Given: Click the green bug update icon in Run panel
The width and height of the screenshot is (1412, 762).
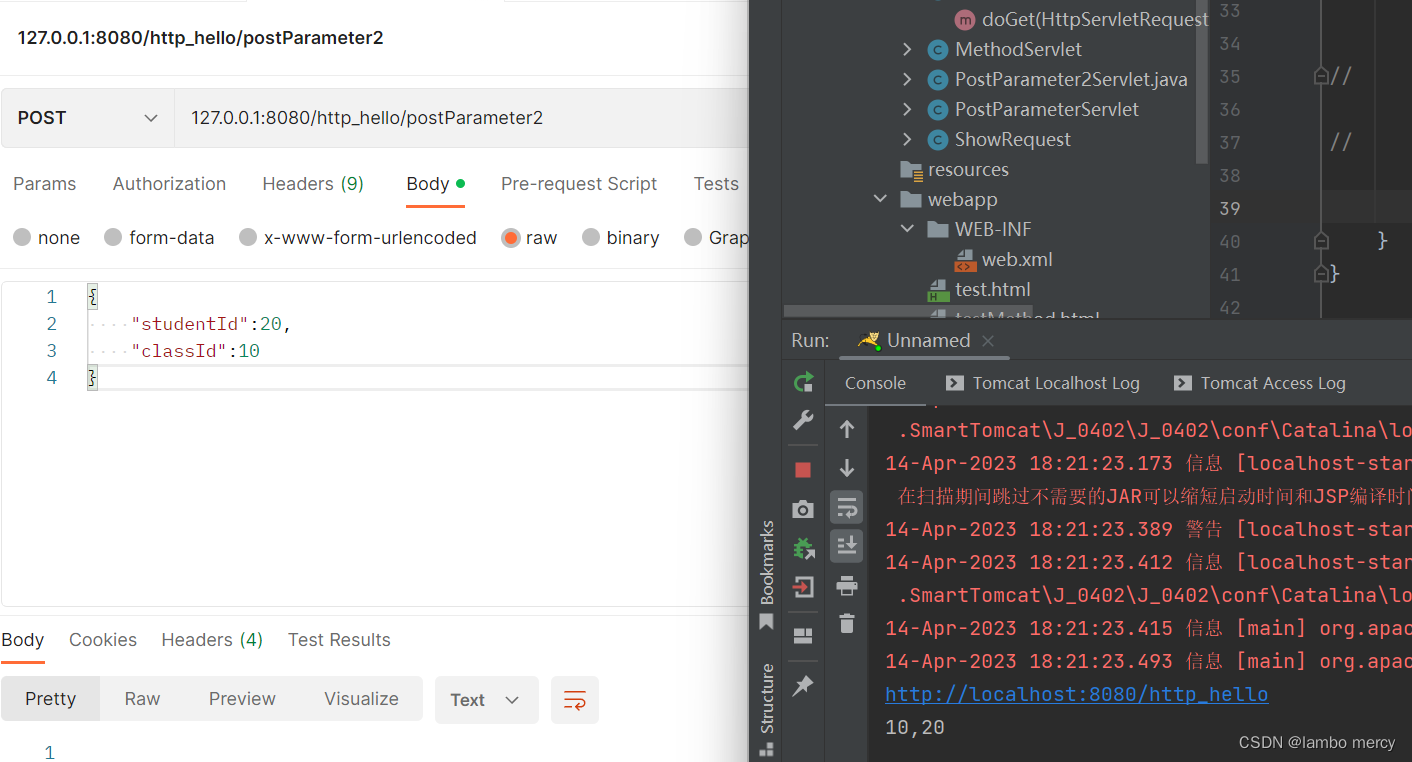Looking at the screenshot, I should pyautogui.click(x=803, y=548).
